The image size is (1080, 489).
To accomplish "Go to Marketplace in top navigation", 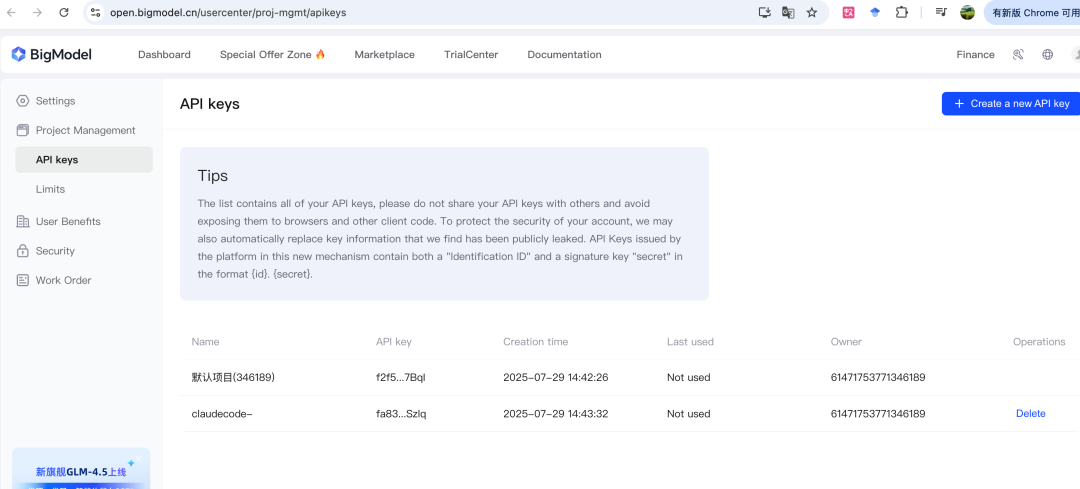I will coord(384,54).
